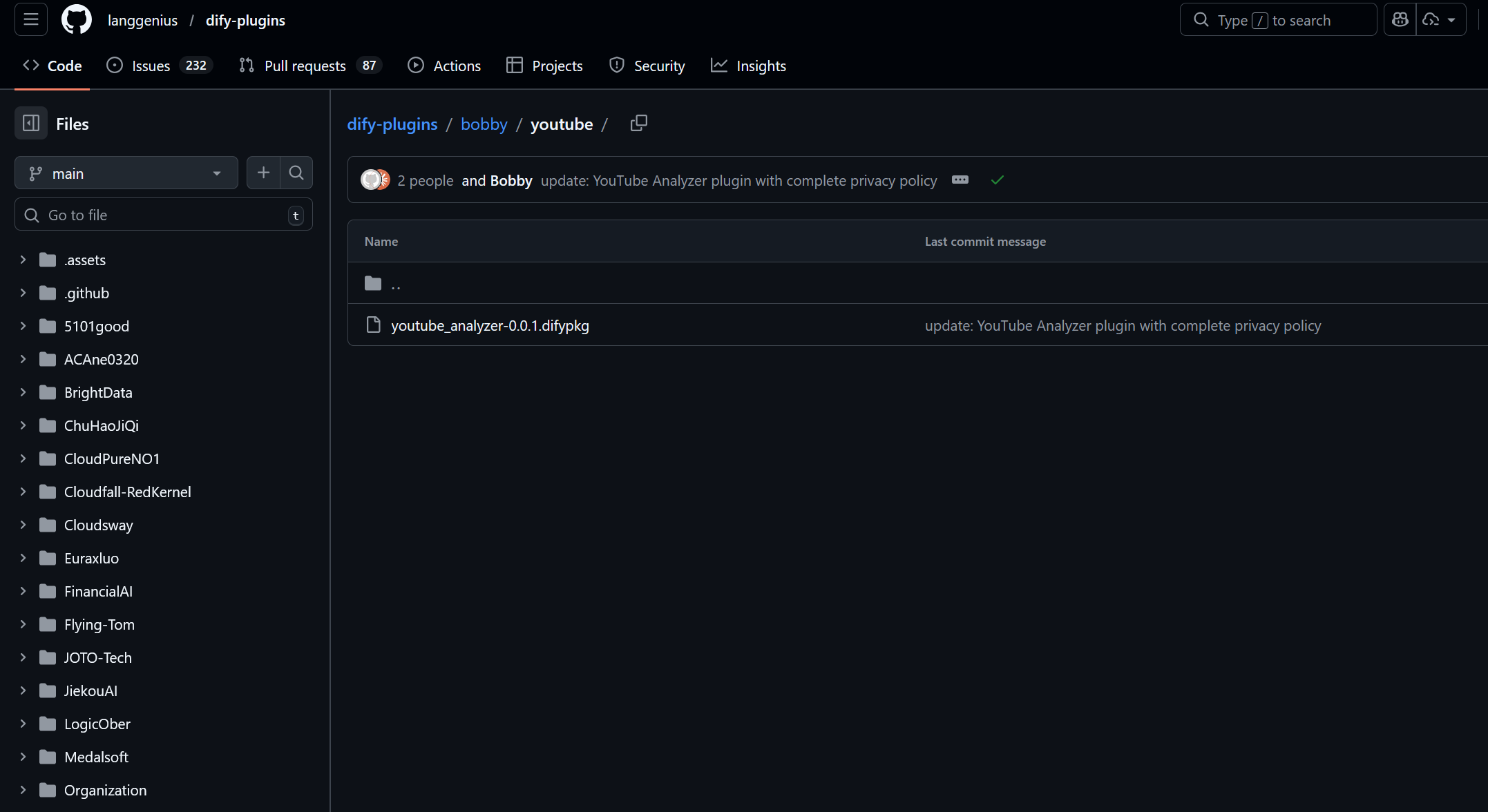Expand the FinancialAI folder chevron
The image size is (1488, 812).
(x=23, y=591)
